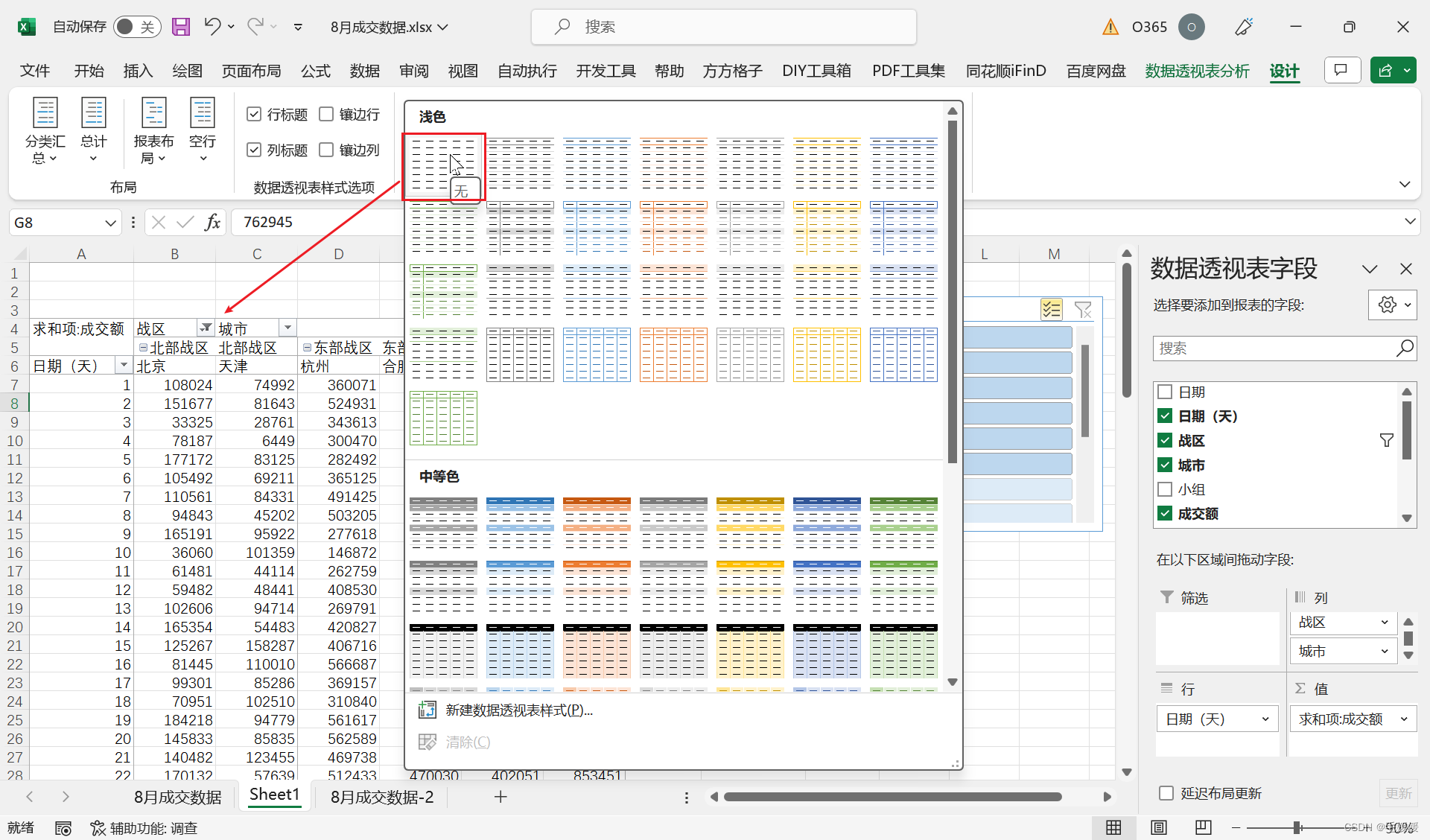Screen dimensions: 1430x840
Task: Open the 插入 ribbon tab
Action: coord(138,71)
